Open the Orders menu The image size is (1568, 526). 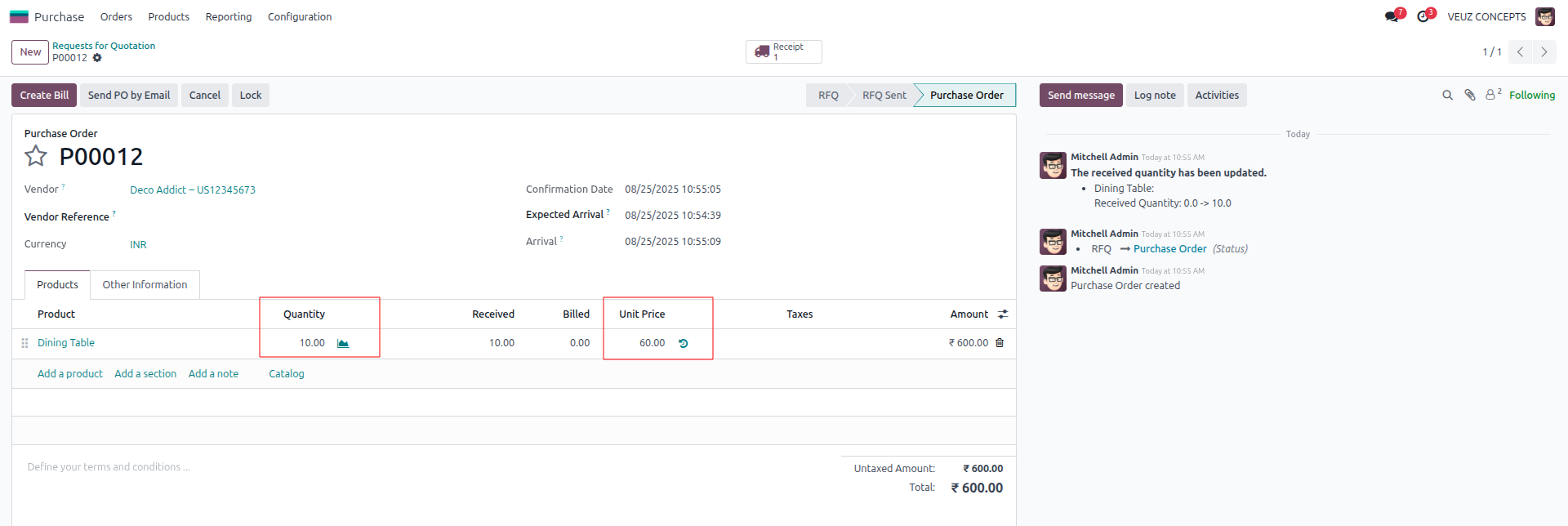[x=116, y=16]
